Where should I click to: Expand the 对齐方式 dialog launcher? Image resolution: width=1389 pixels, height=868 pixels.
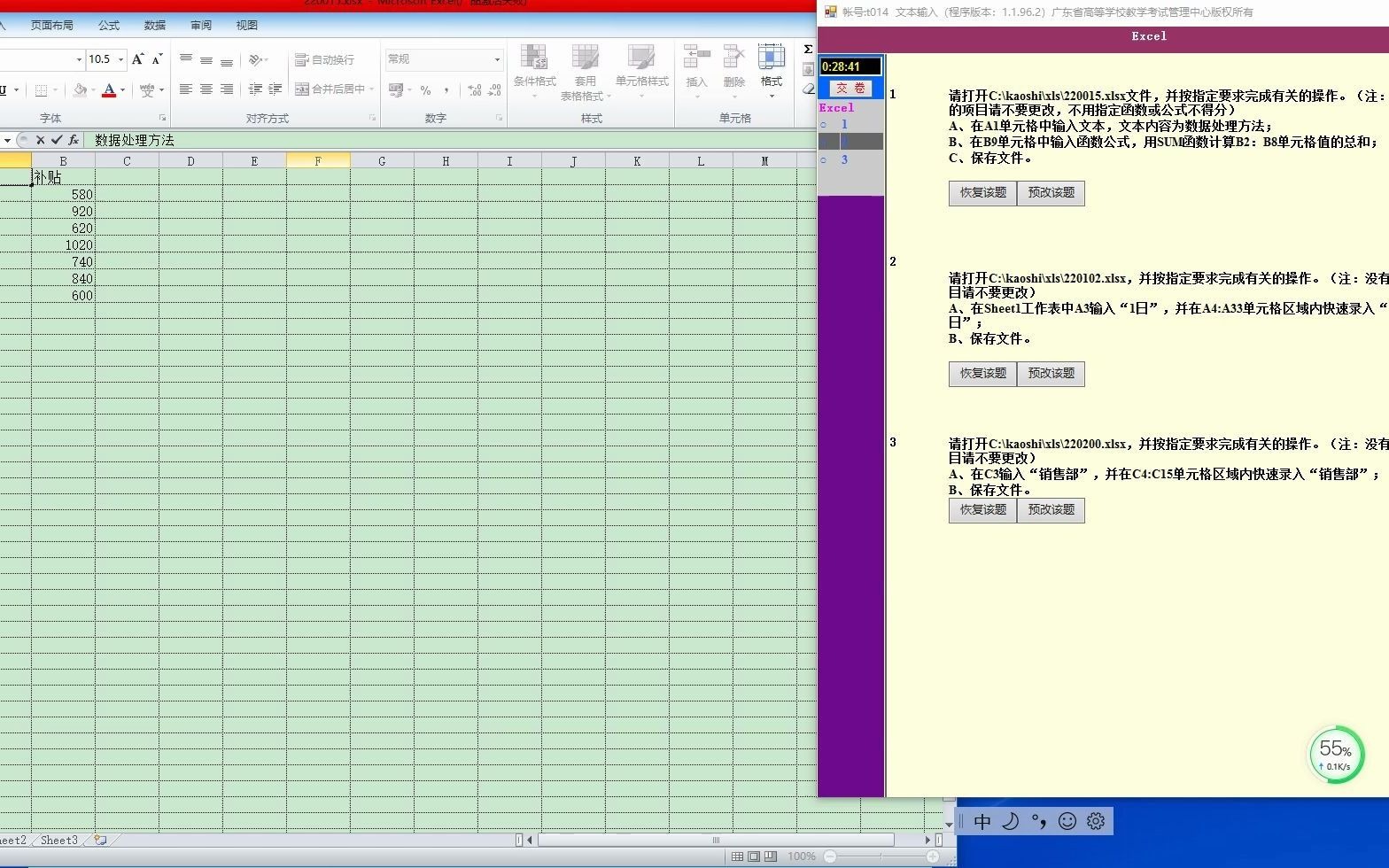click(x=372, y=118)
